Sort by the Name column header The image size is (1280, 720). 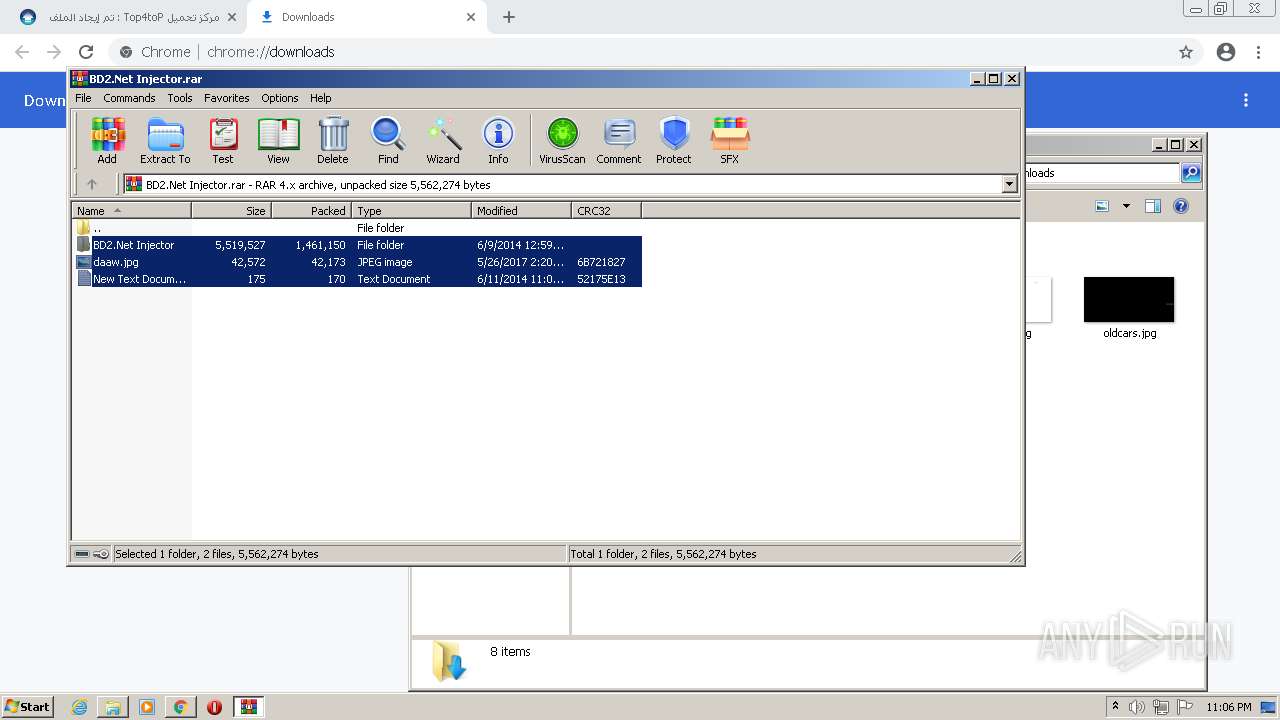(131, 210)
